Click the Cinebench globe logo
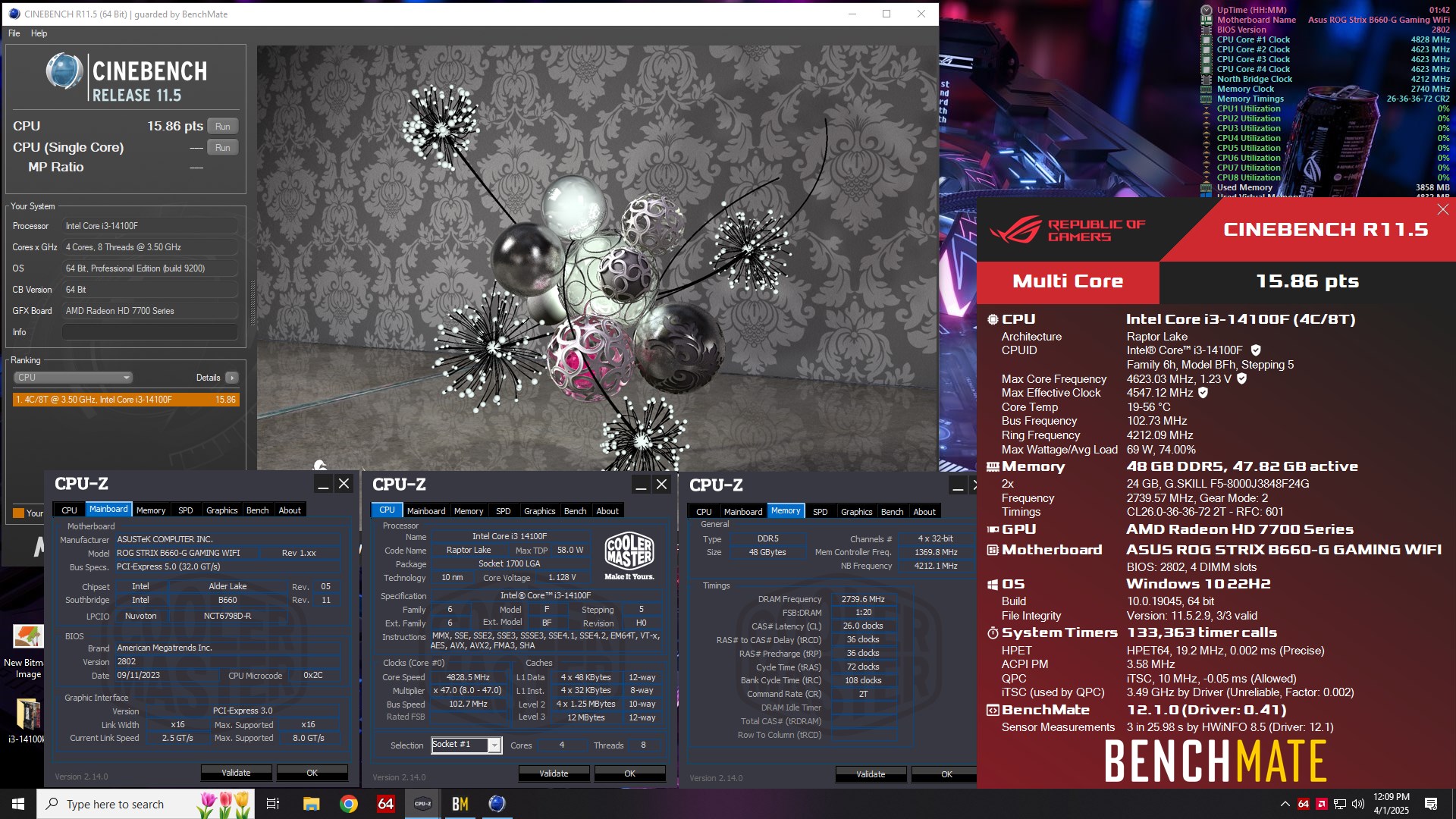 64,72
